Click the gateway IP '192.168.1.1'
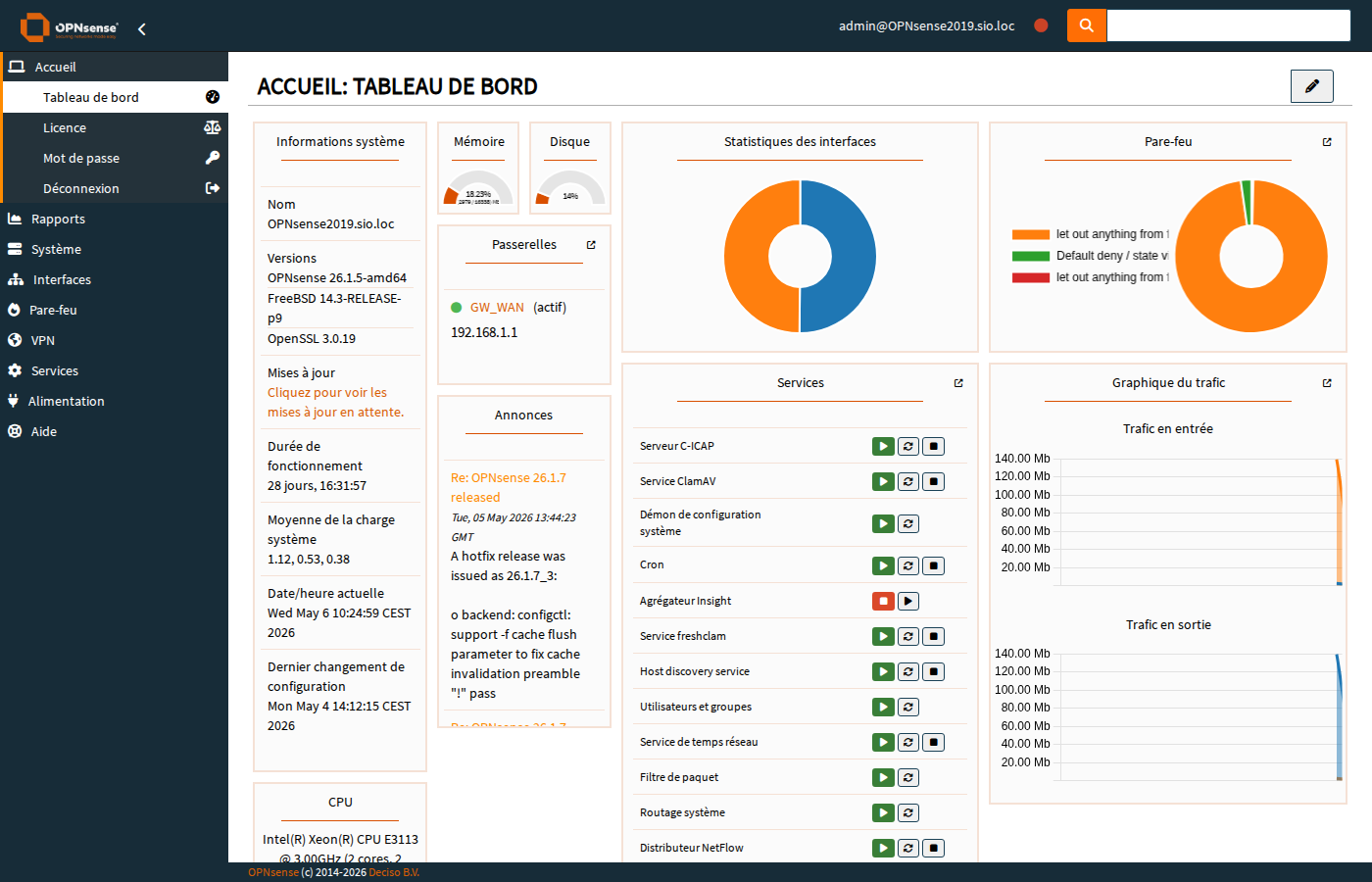This screenshot has width=1372, height=882. point(484,333)
